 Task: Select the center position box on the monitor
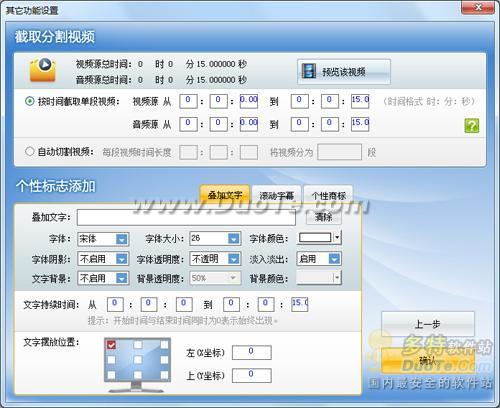point(138,360)
